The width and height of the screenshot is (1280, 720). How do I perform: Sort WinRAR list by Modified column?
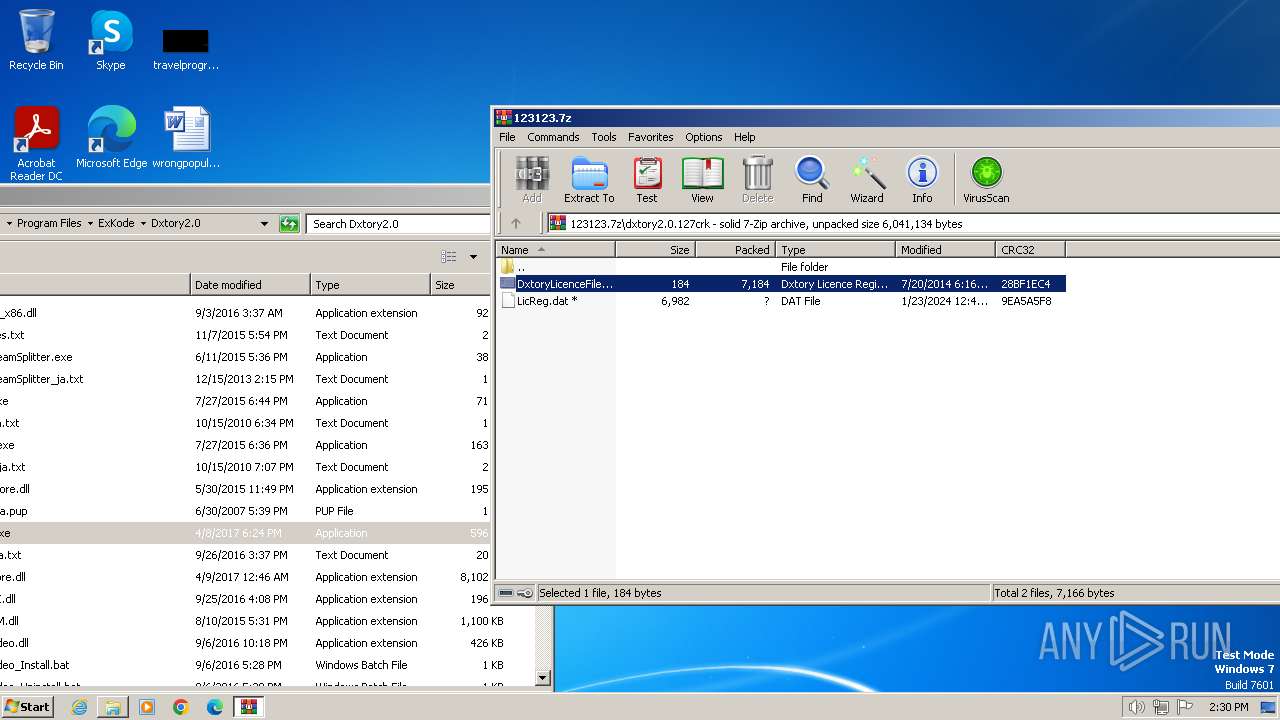[x=945, y=250]
